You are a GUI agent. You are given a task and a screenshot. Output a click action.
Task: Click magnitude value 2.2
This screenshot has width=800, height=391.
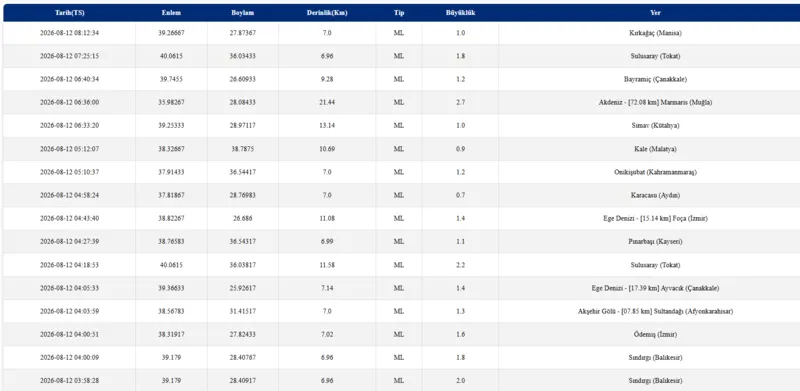[x=460, y=265]
